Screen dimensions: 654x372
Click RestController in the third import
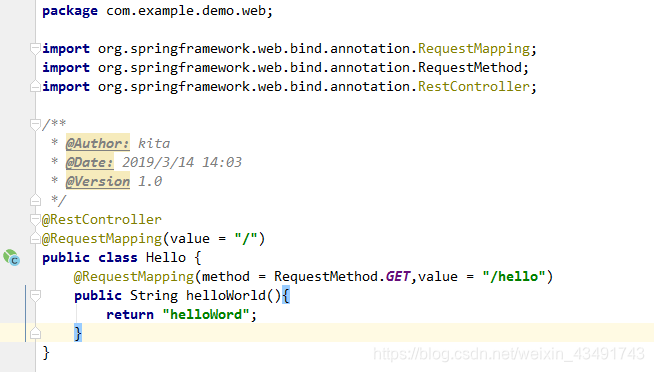474,86
